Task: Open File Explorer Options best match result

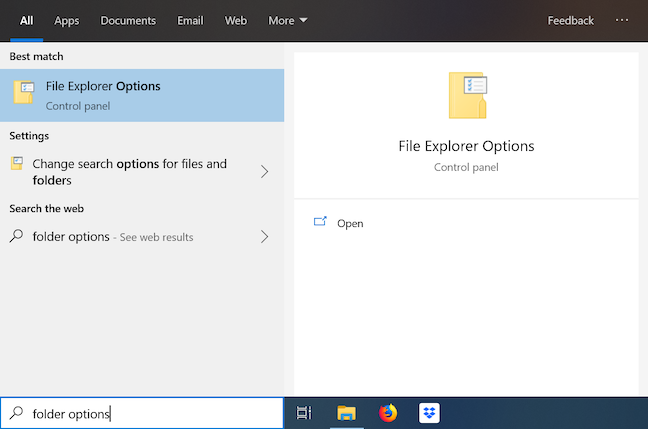Action: [x=142, y=95]
